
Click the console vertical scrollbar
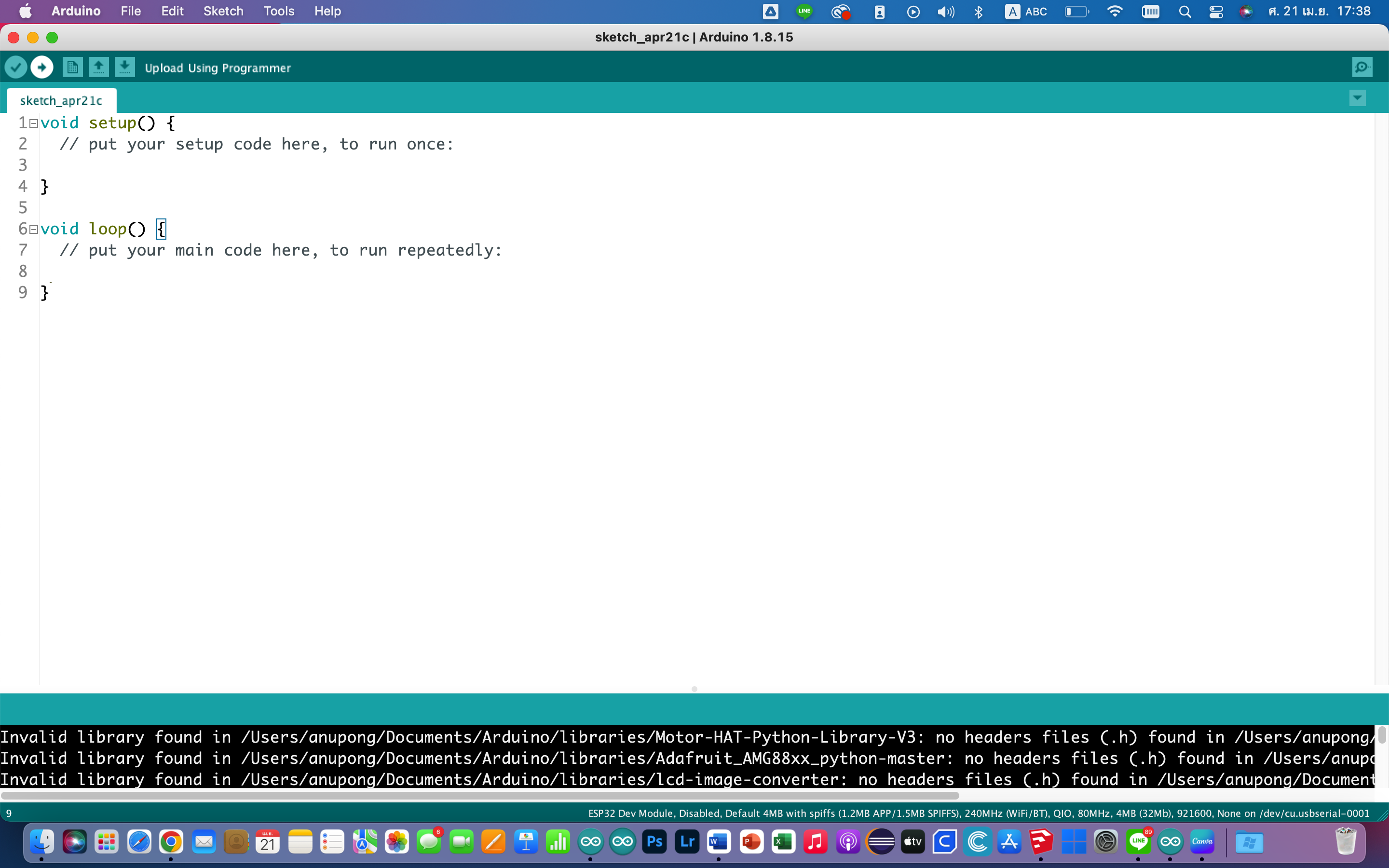(1382, 734)
